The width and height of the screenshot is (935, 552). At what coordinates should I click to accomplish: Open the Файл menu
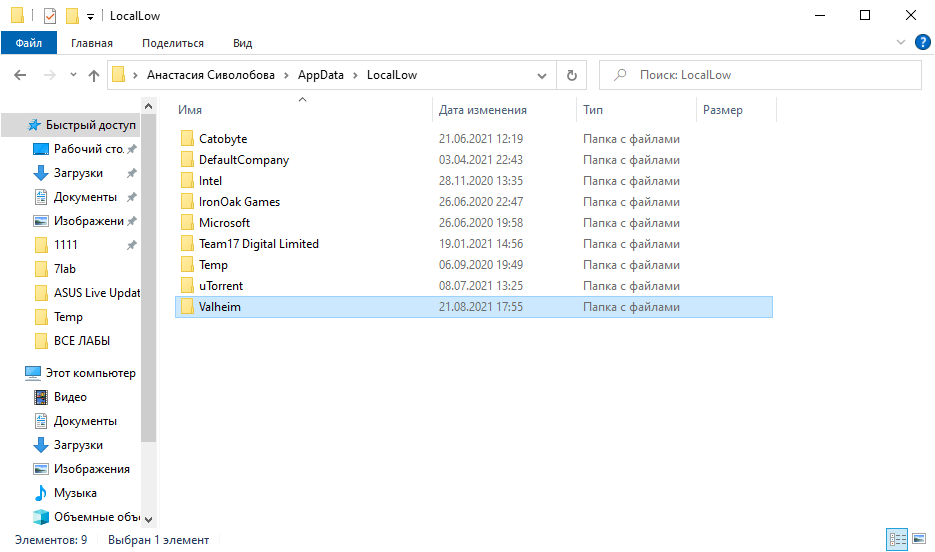coord(29,43)
